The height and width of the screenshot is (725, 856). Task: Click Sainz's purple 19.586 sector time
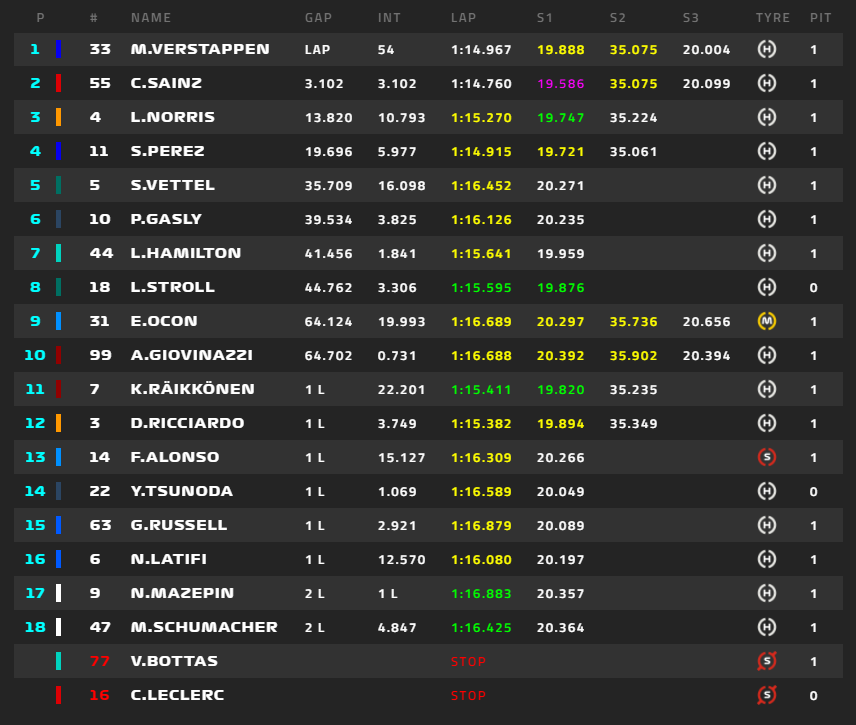click(x=561, y=84)
